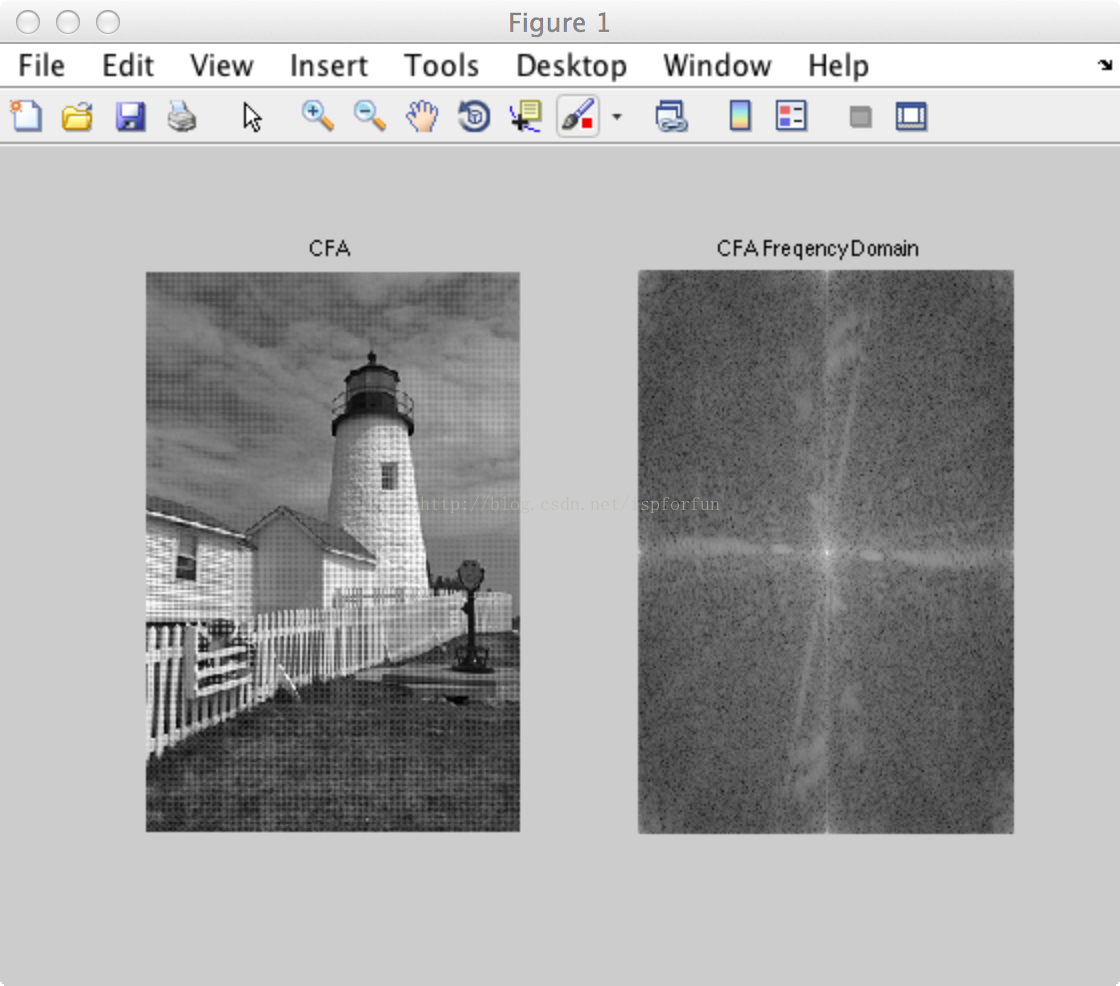Activate the Zoom In magnifier tool
The height and width of the screenshot is (986, 1120).
click(x=318, y=116)
